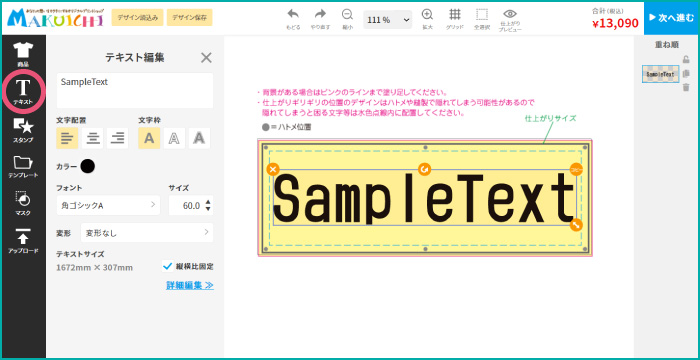Close the テキスト編集 panel
The width and height of the screenshot is (700, 360).
coord(206,58)
